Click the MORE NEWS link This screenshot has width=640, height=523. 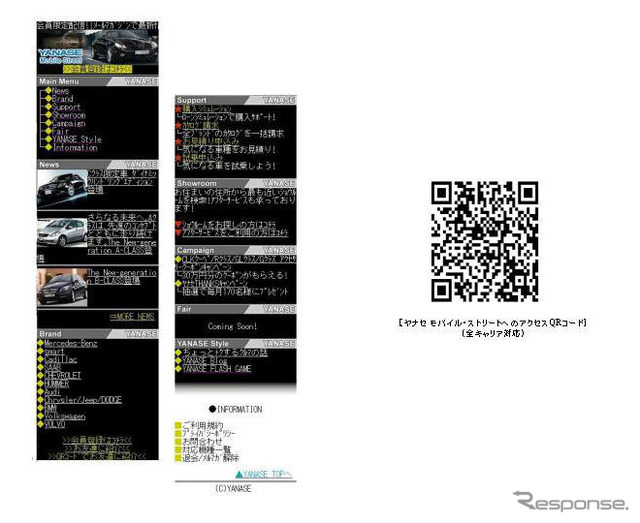click(132, 316)
